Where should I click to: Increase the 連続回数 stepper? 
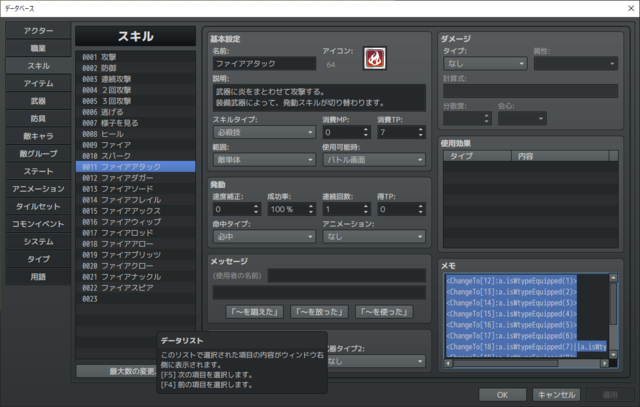[366, 206]
